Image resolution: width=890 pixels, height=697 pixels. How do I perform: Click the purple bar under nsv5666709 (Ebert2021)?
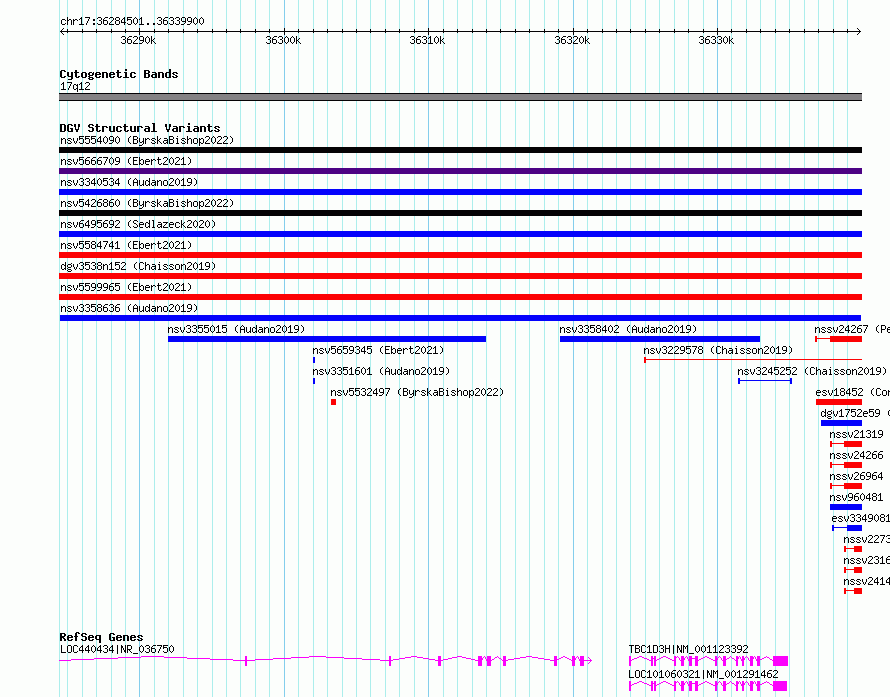coord(460,171)
